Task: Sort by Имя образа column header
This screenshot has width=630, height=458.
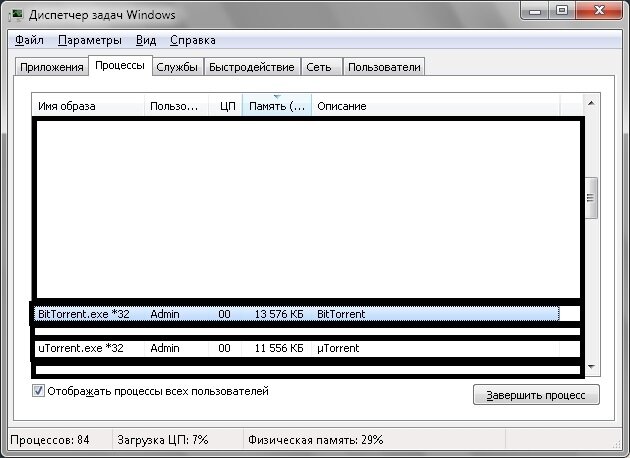Action: [x=88, y=106]
